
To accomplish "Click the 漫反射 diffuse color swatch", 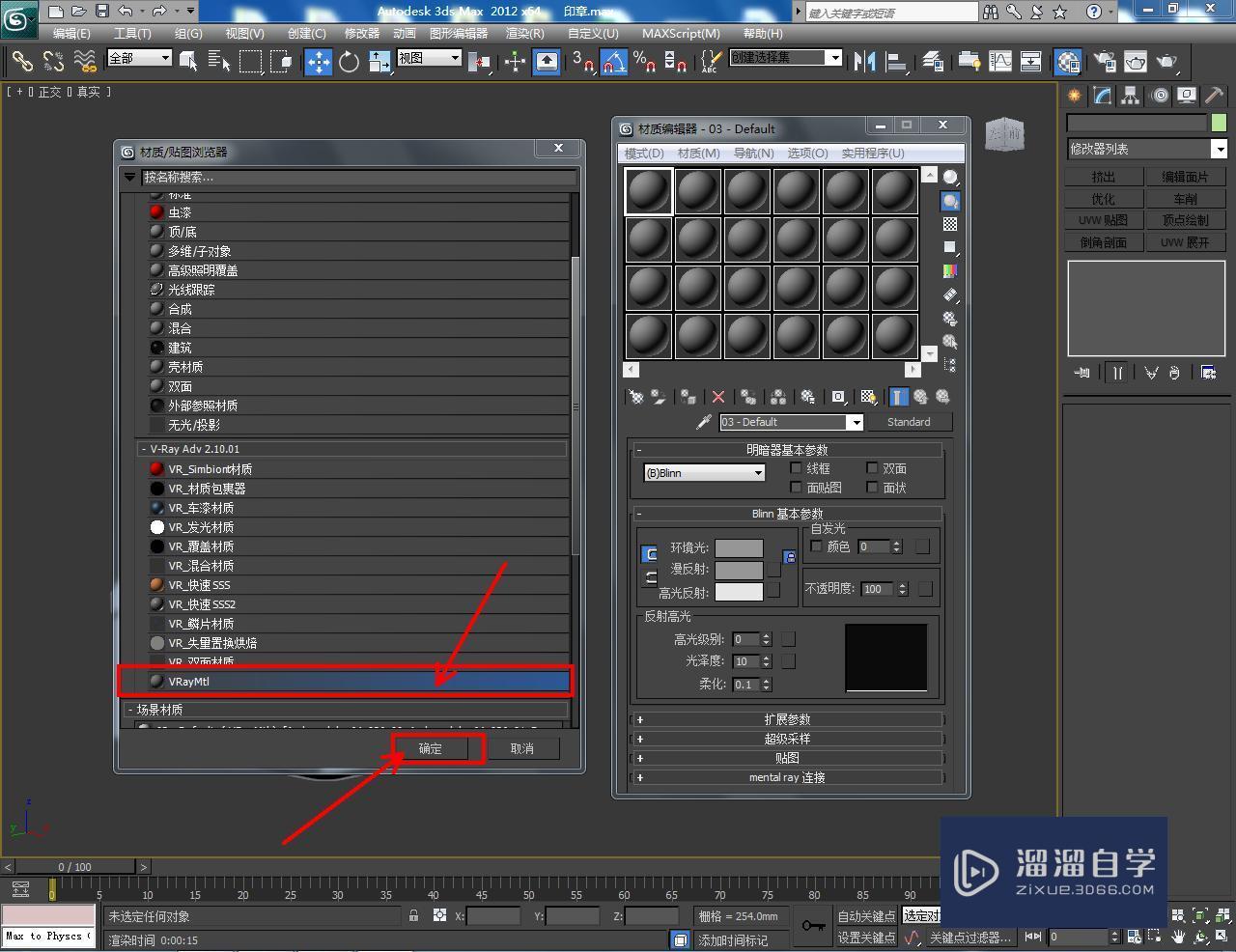I will tap(739, 570).
